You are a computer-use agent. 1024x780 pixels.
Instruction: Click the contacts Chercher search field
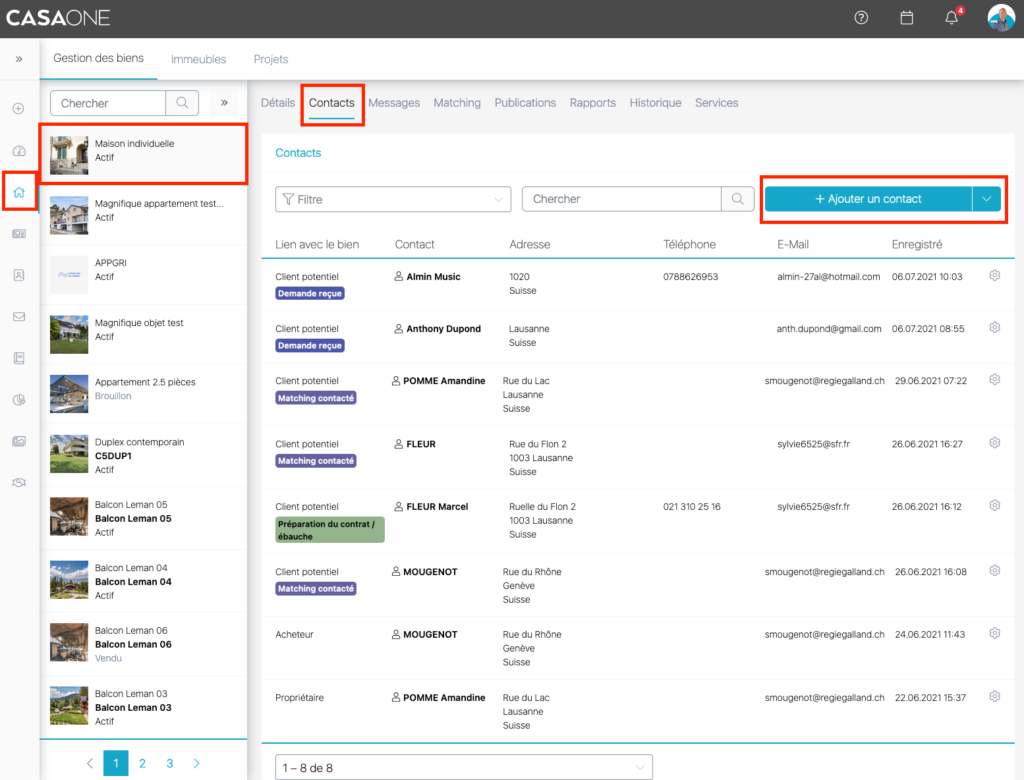pos(622,199)
